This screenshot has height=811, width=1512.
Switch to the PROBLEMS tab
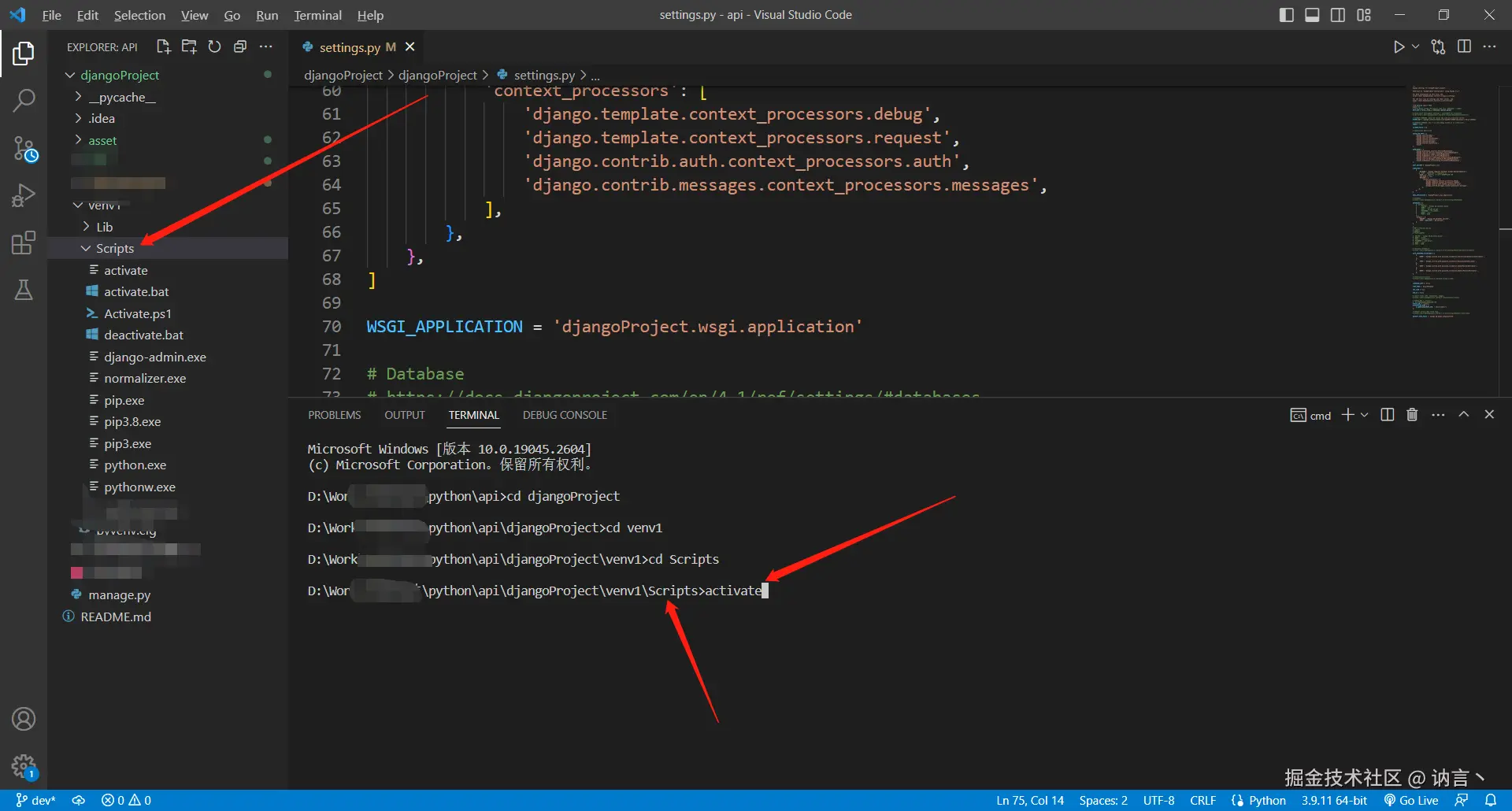pyautogui.click(x=335, y=415)
